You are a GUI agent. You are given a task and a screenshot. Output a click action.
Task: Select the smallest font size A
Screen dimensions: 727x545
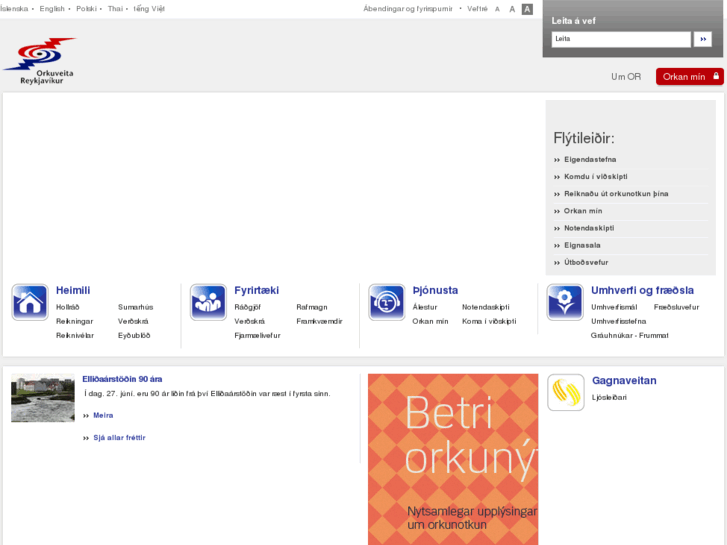[497, 9]
